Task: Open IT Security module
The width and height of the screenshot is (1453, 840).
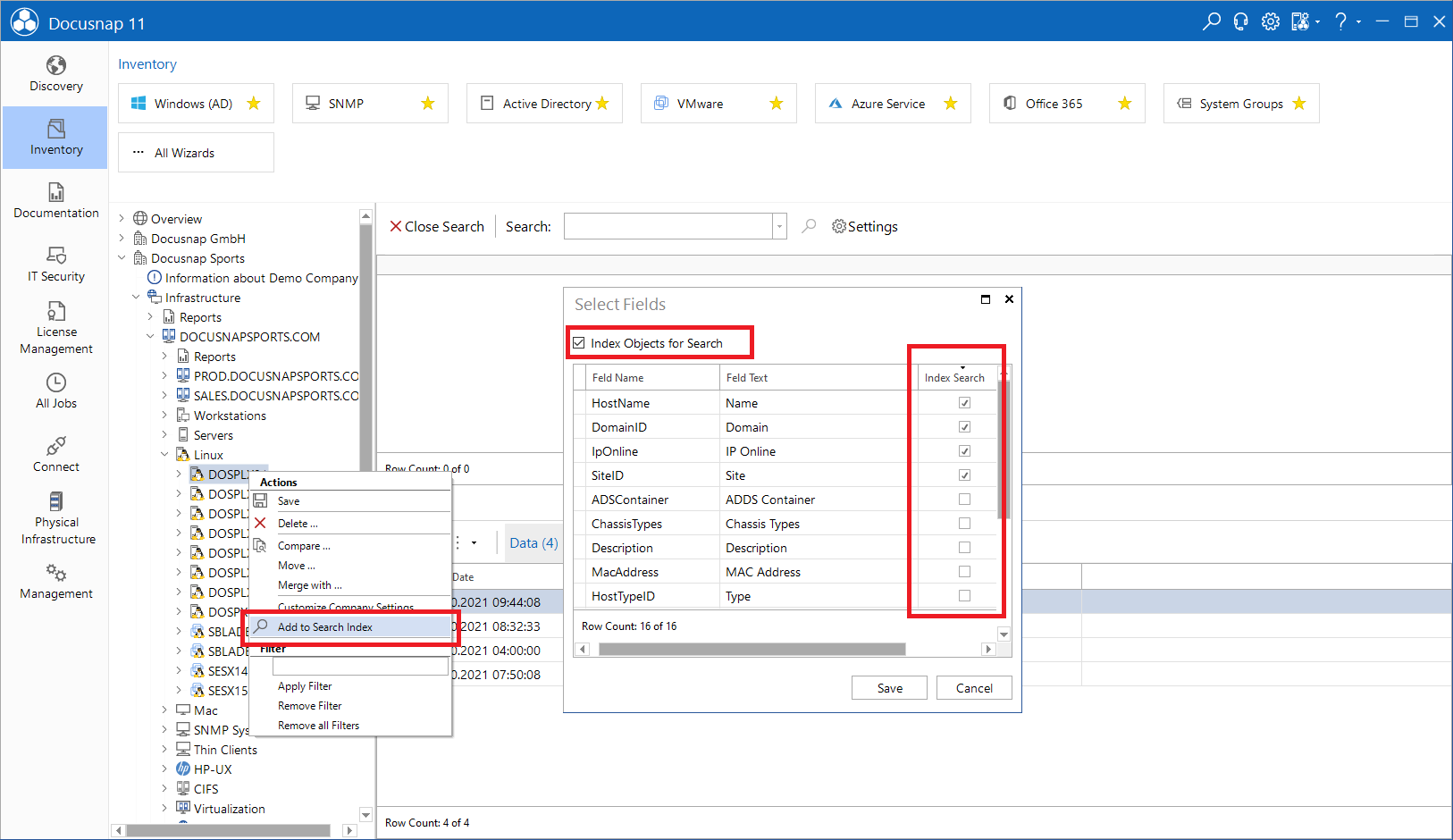Action: point(55,265)
